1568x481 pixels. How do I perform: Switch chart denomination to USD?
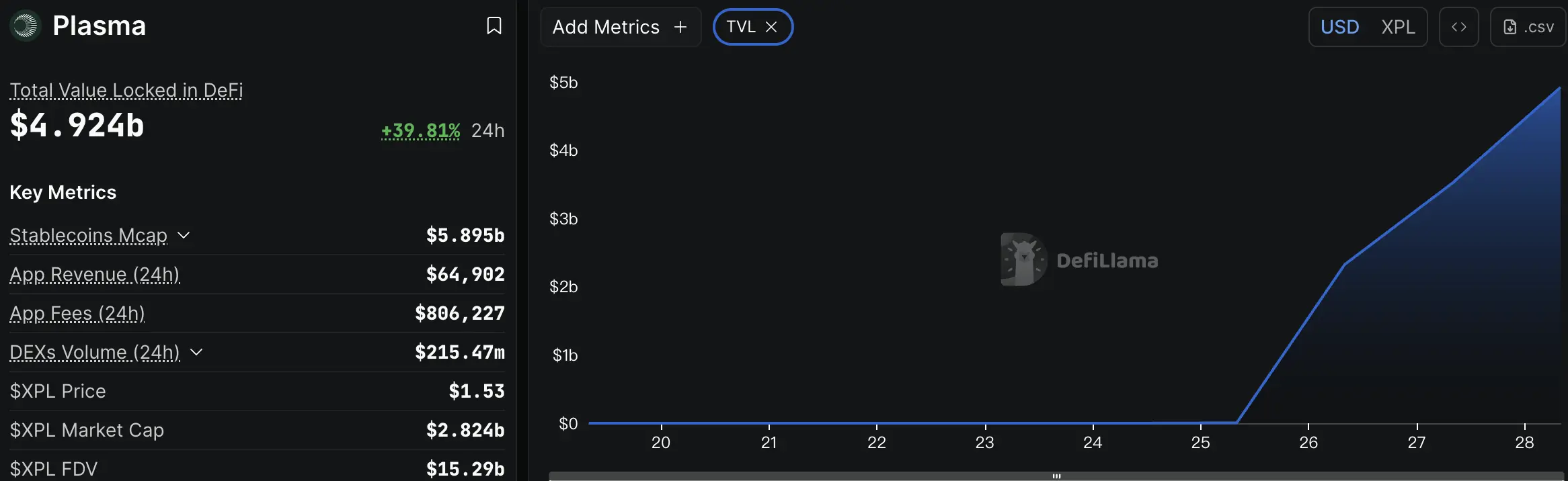click(x=1339, y=27)
